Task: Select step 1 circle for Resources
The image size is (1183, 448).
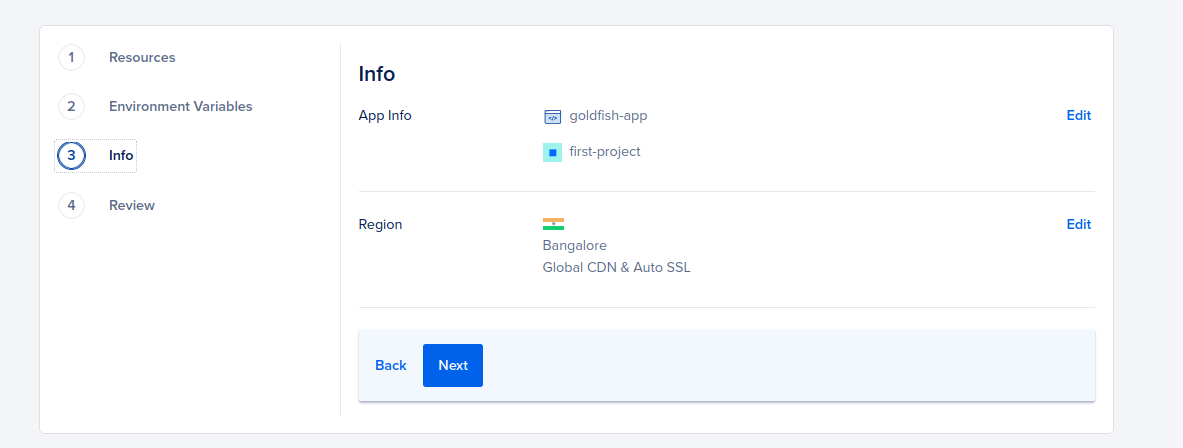Action: click(x=71, y=57)
